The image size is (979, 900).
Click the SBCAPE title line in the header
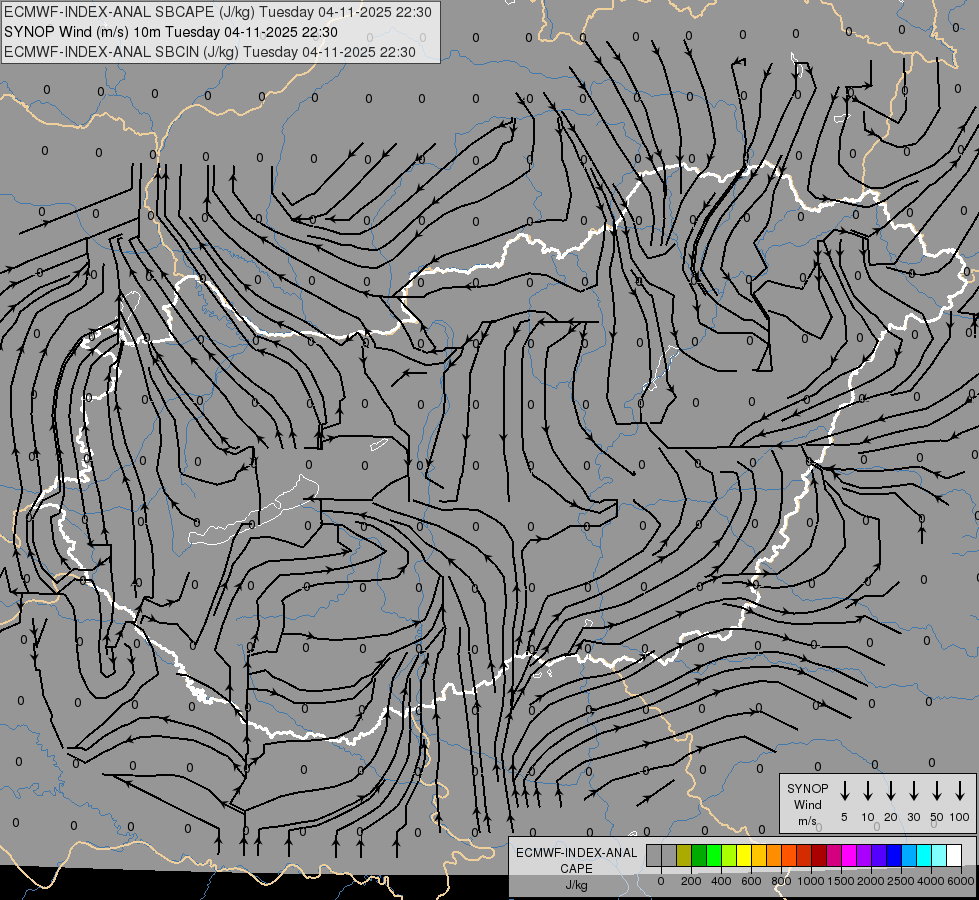pyautogui.click(x=217, y=12)
